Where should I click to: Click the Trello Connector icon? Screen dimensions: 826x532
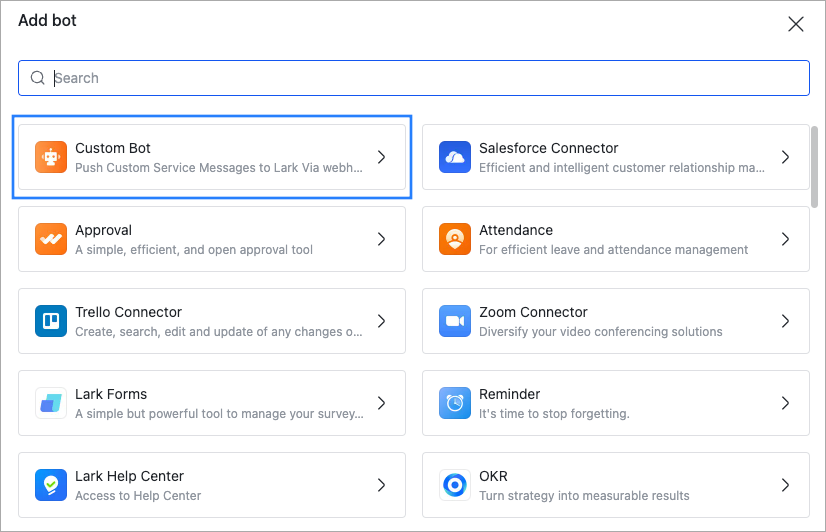51,321
